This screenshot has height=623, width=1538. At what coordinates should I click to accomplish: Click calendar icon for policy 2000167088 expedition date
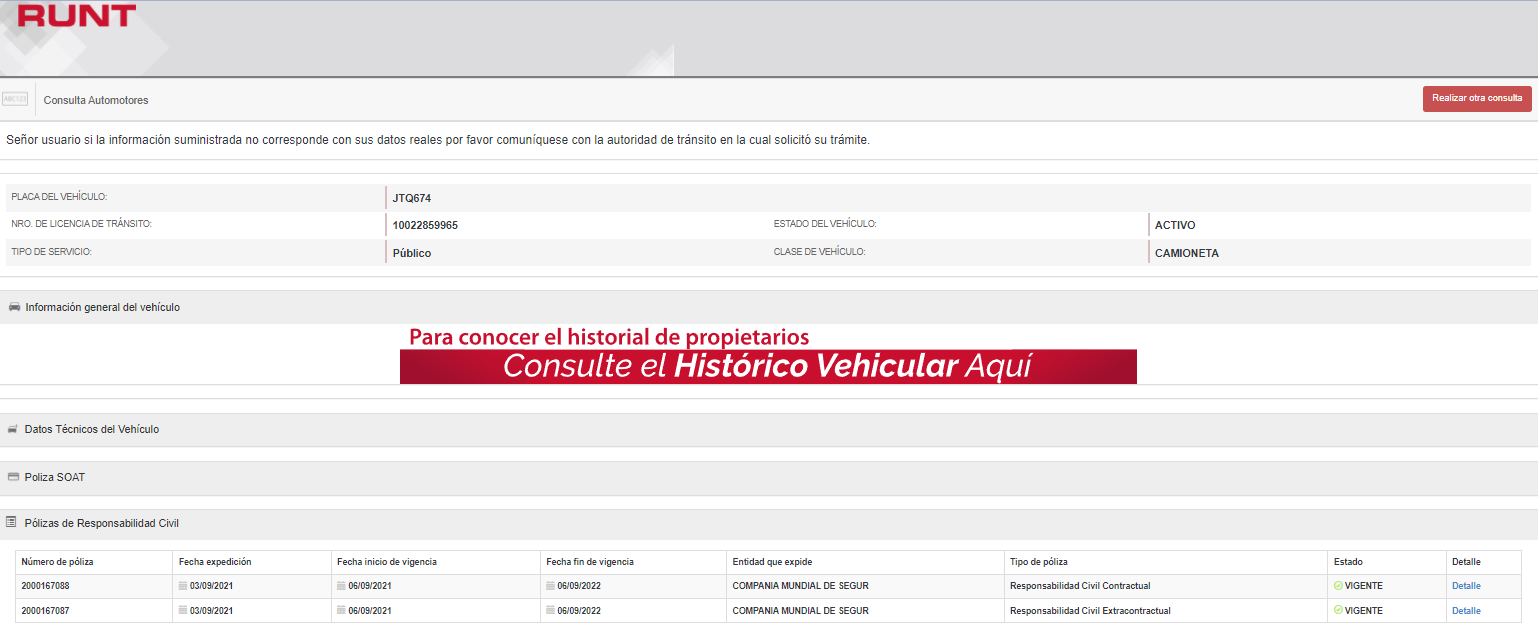pos(183,586)
